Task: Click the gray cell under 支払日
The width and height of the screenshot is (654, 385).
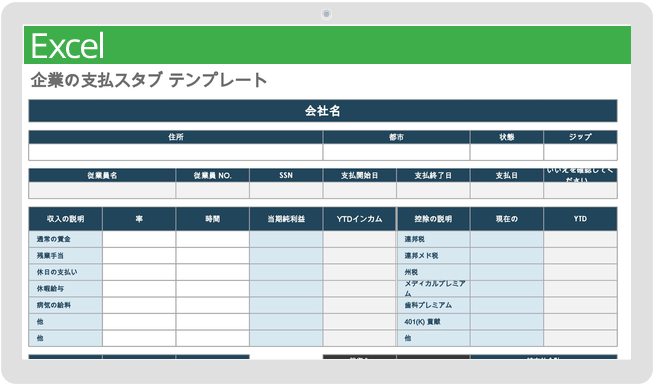Action: [507, 190]
